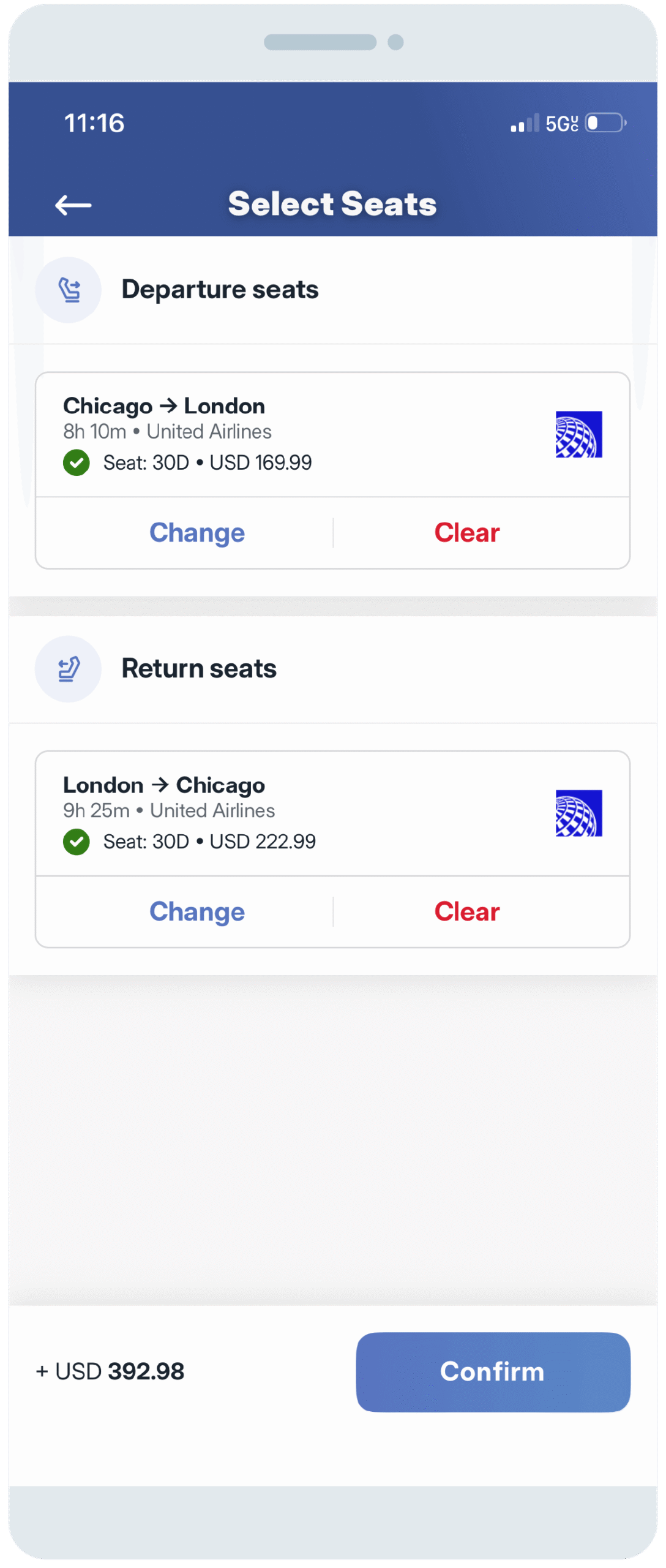Viewport: 666px width, 1568px height.
Task: Tap the Departure seats heading
Action: point(220,290)
